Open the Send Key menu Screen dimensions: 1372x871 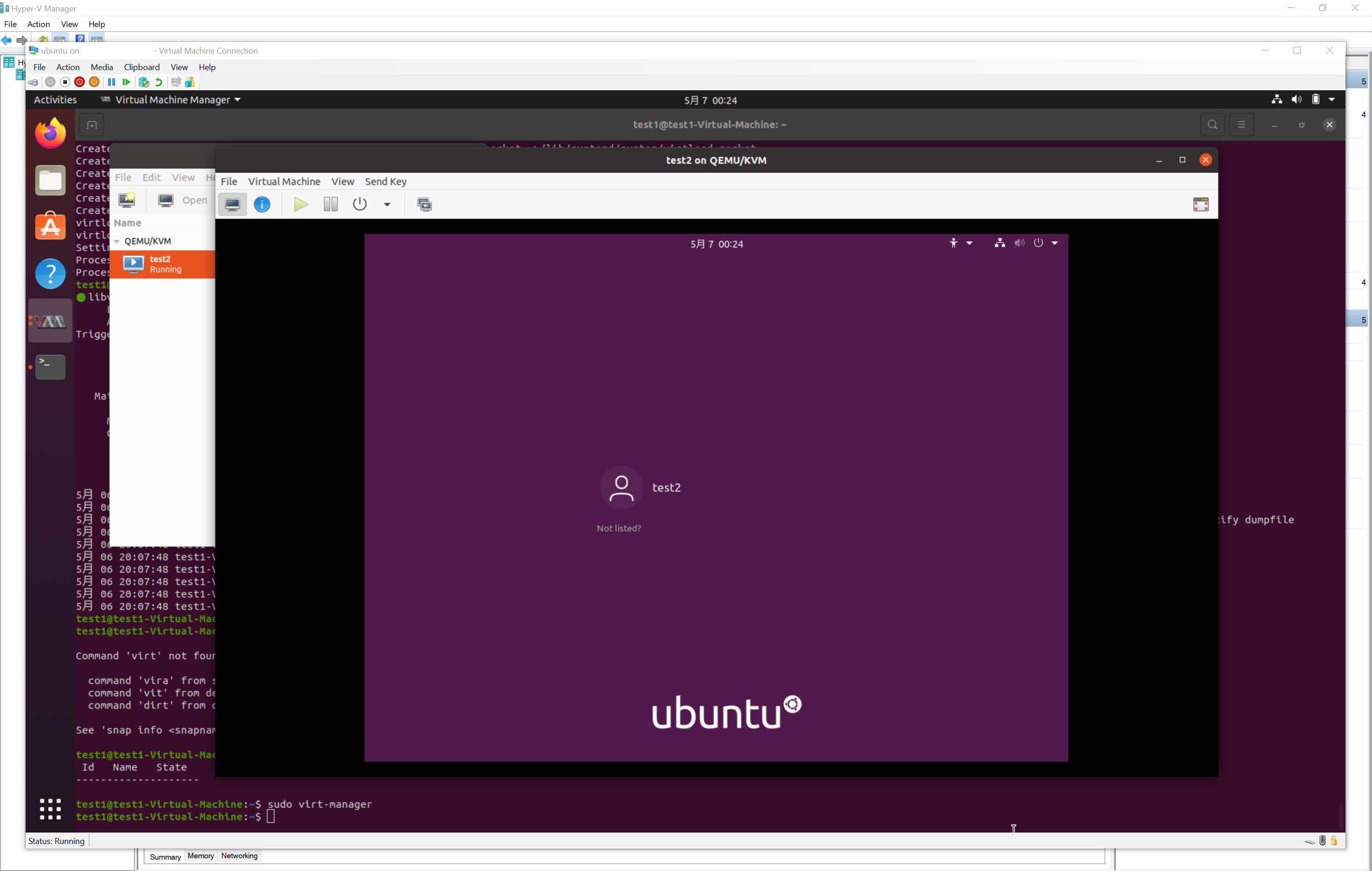[x=386, y=182]
